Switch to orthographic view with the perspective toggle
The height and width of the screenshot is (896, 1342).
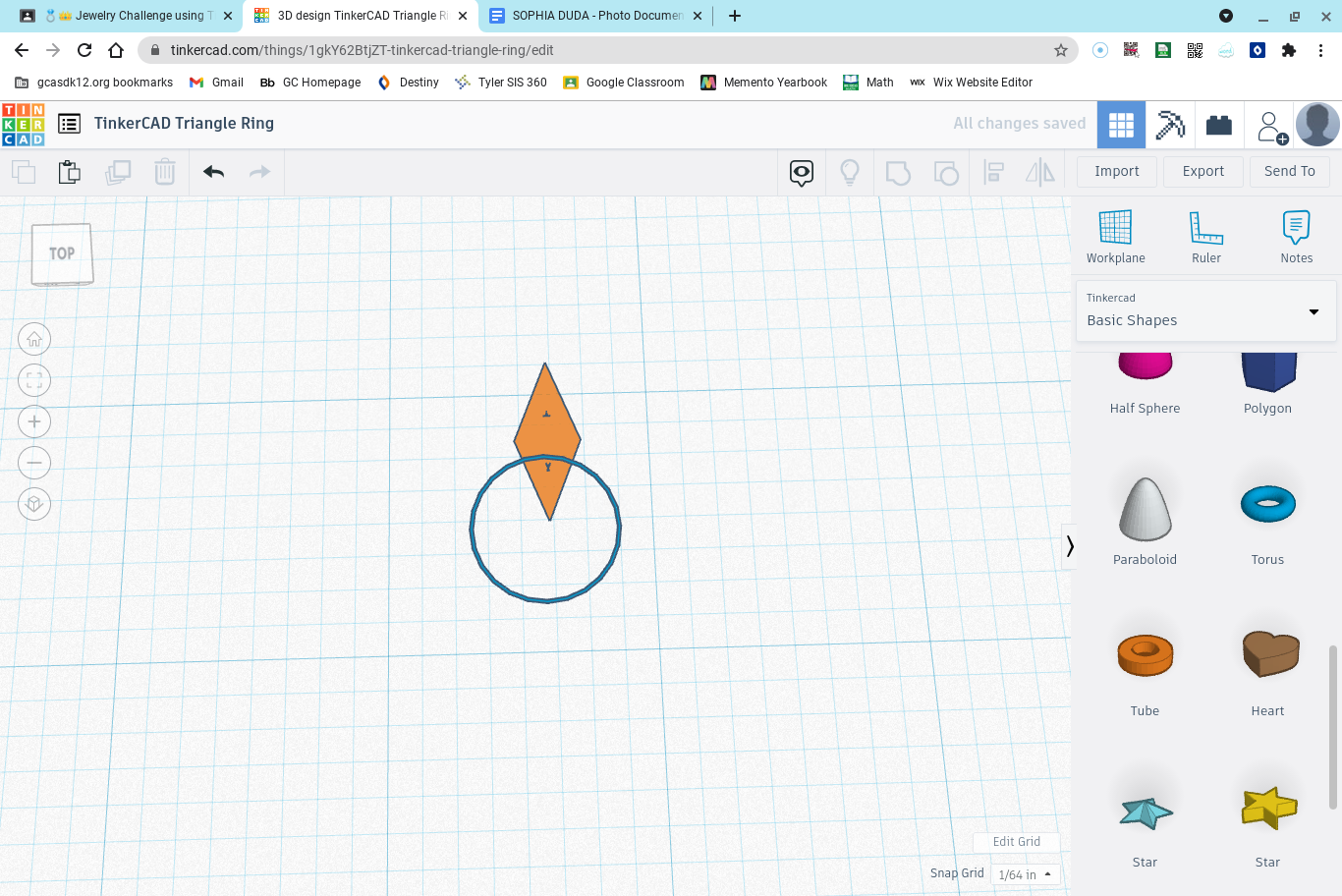tap(34, 504)
